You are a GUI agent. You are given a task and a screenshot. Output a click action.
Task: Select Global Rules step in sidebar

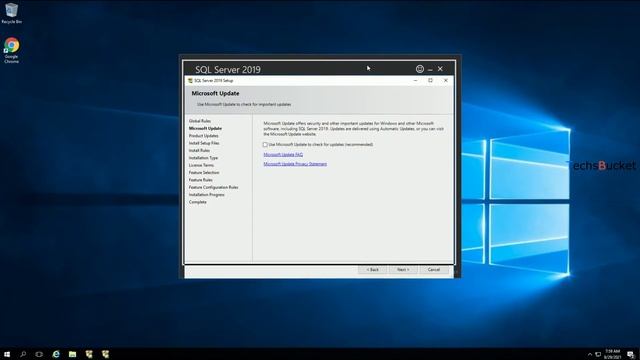[x=200, y=121]
